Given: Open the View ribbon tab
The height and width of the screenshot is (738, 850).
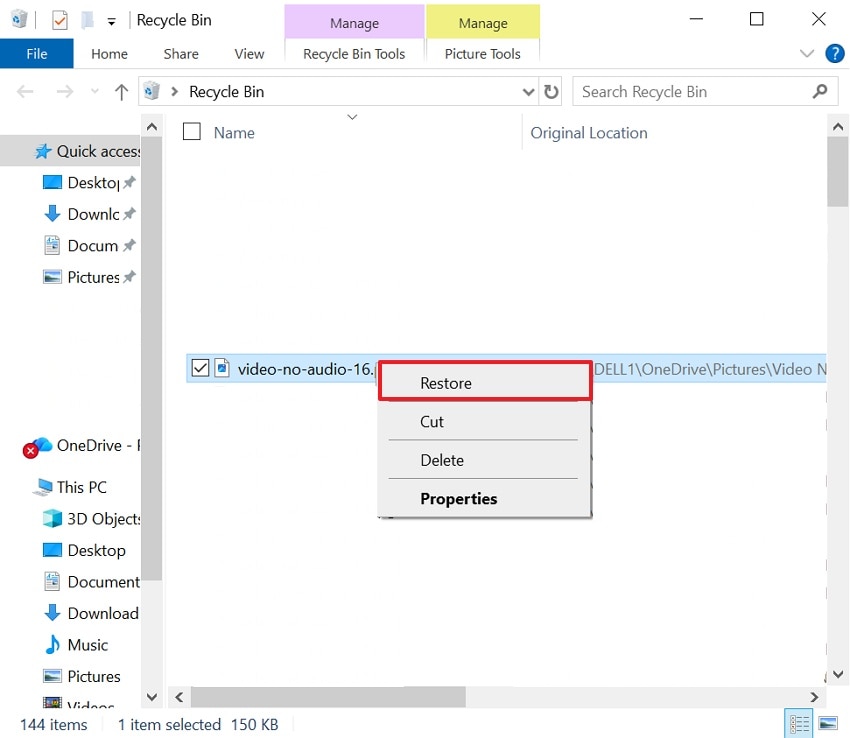Looking at the screenshot, I should click(248, 54).
